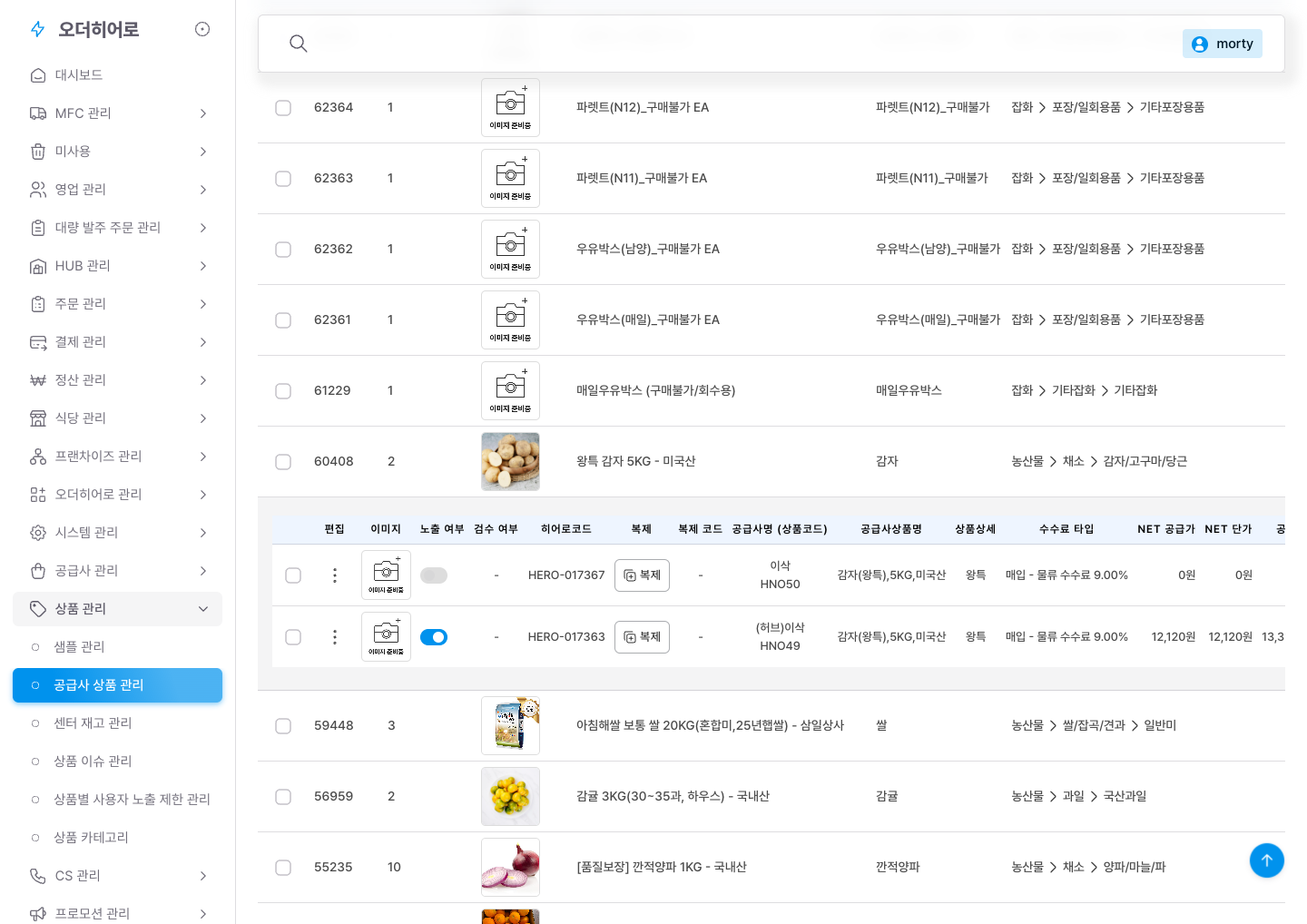Click the 정산 관리 won icon
The width and height of the screenshot is (1307, 924).
click(38, 380)
